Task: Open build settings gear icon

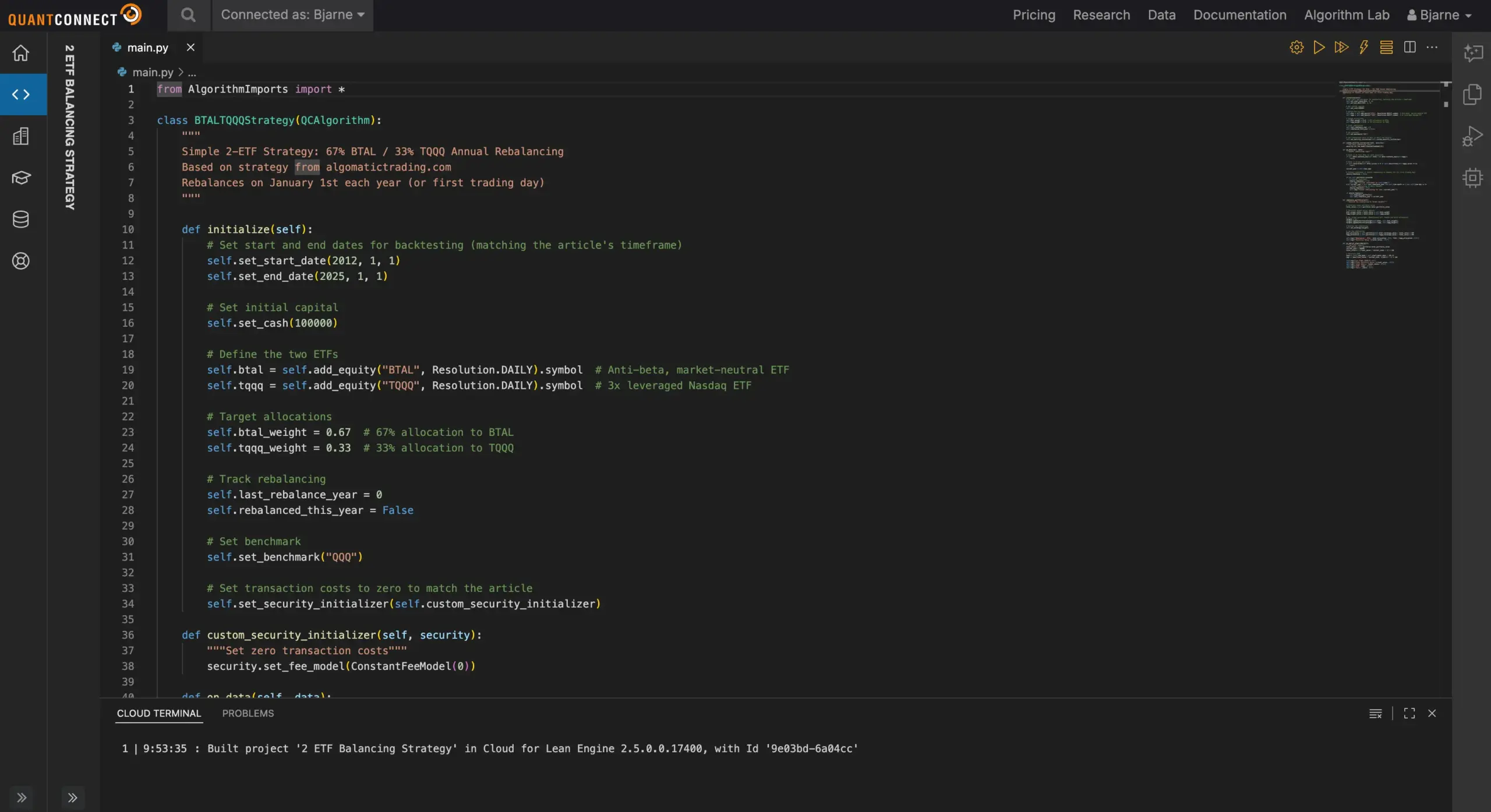Action: click(x=1296, y=47)
